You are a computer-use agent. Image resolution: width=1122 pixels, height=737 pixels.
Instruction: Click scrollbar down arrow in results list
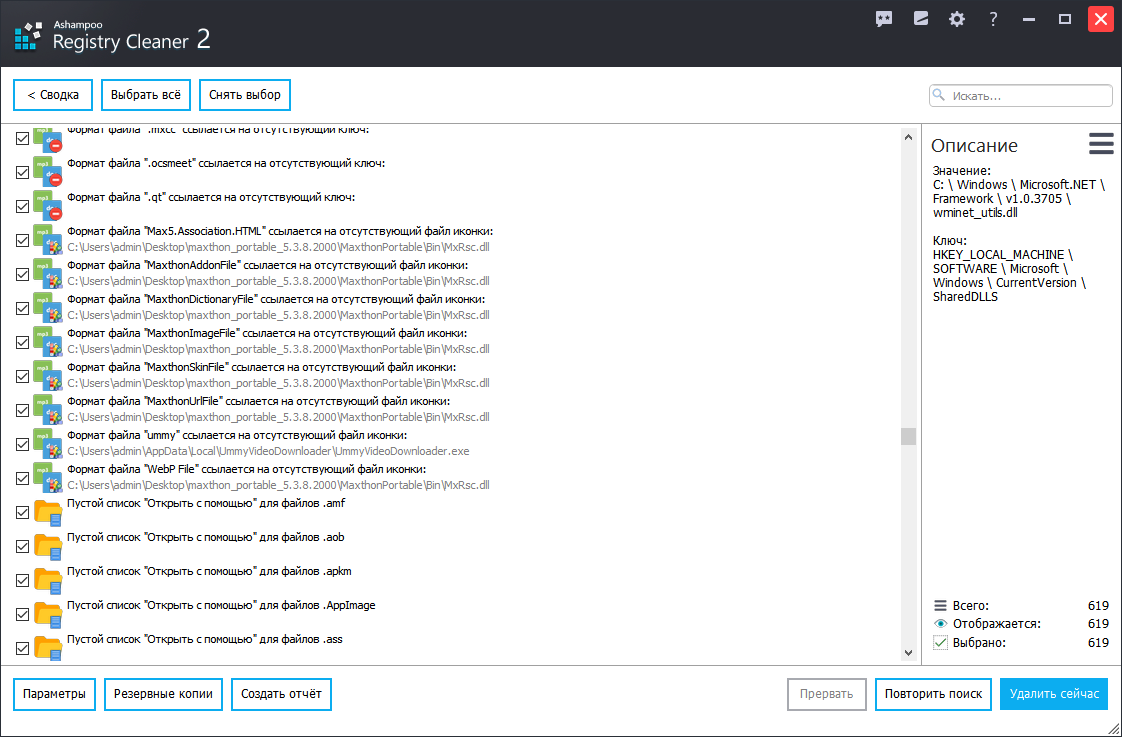click(908, 652)
